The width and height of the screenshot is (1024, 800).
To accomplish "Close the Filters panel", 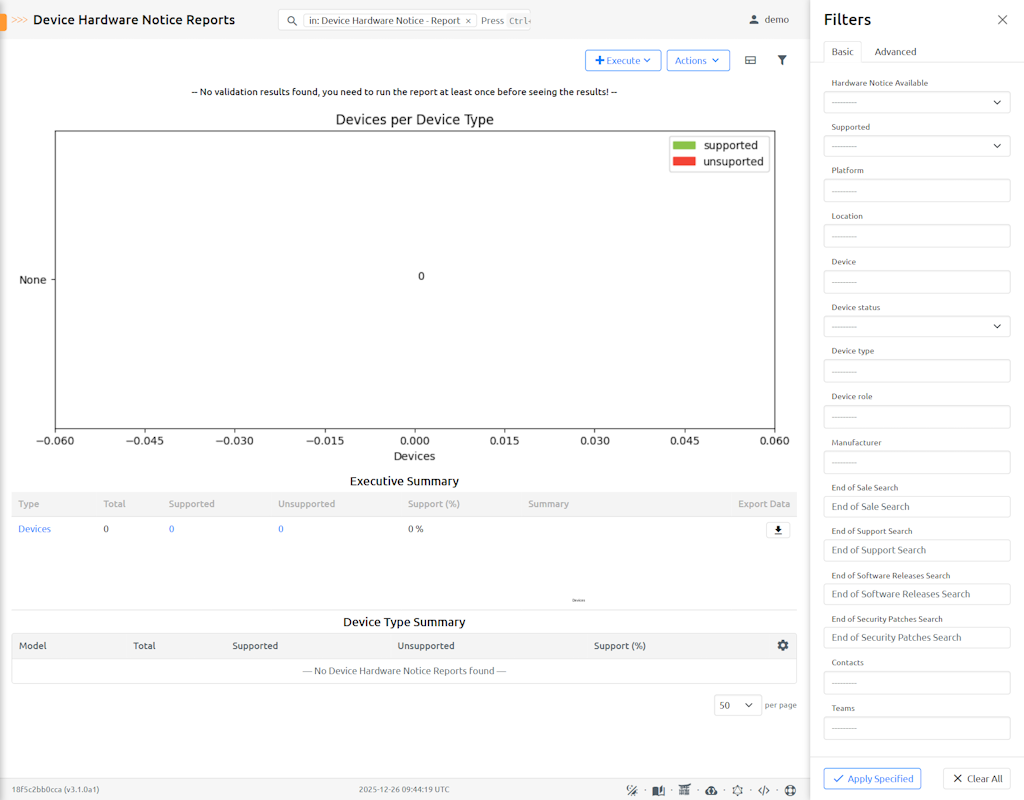I will (x=1002, y=20).
